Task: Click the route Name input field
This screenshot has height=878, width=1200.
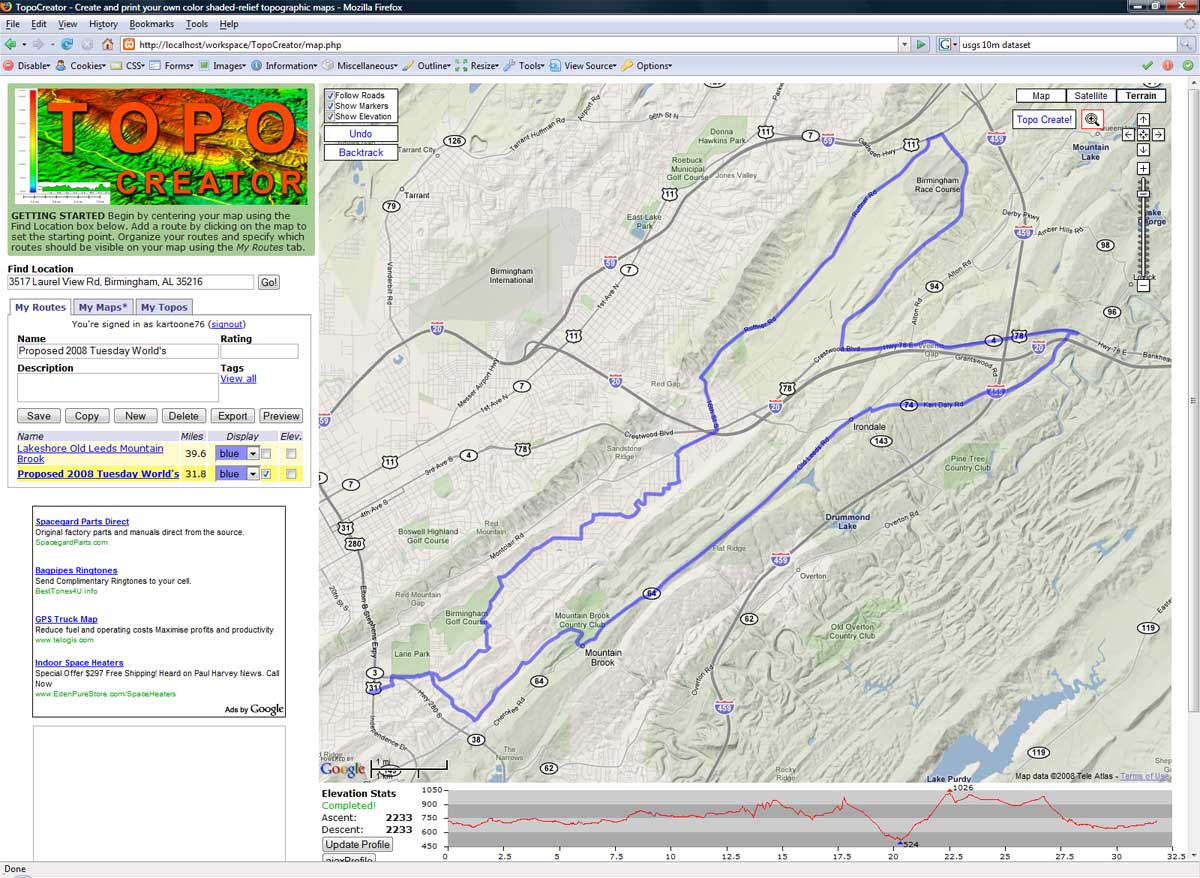Action: click(x=118, y=351)
